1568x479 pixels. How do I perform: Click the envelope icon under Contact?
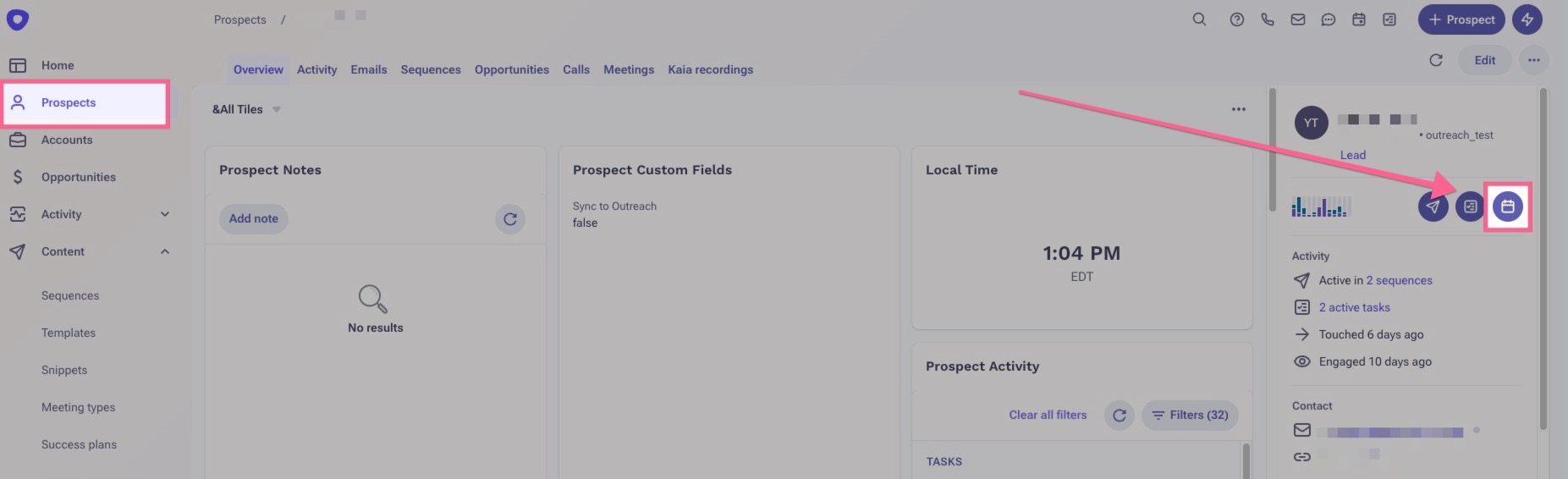coord(1302,430)
